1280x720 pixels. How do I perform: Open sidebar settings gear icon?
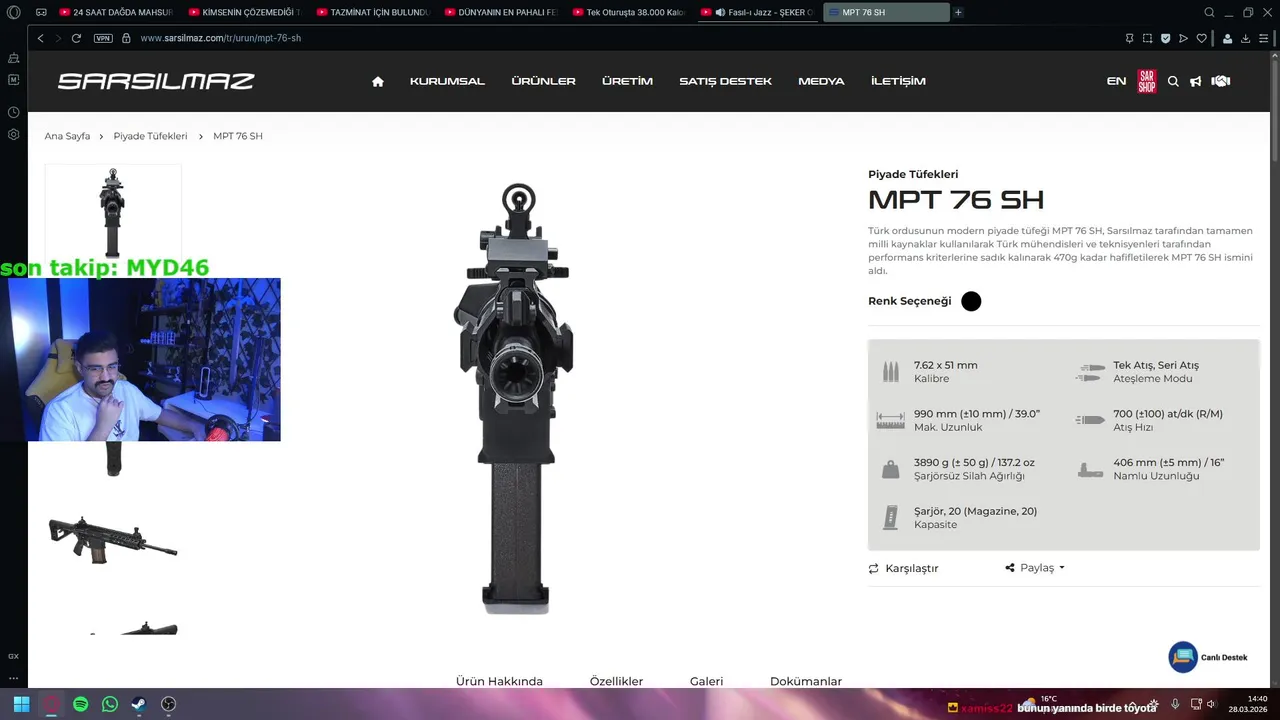coord(13,134)
